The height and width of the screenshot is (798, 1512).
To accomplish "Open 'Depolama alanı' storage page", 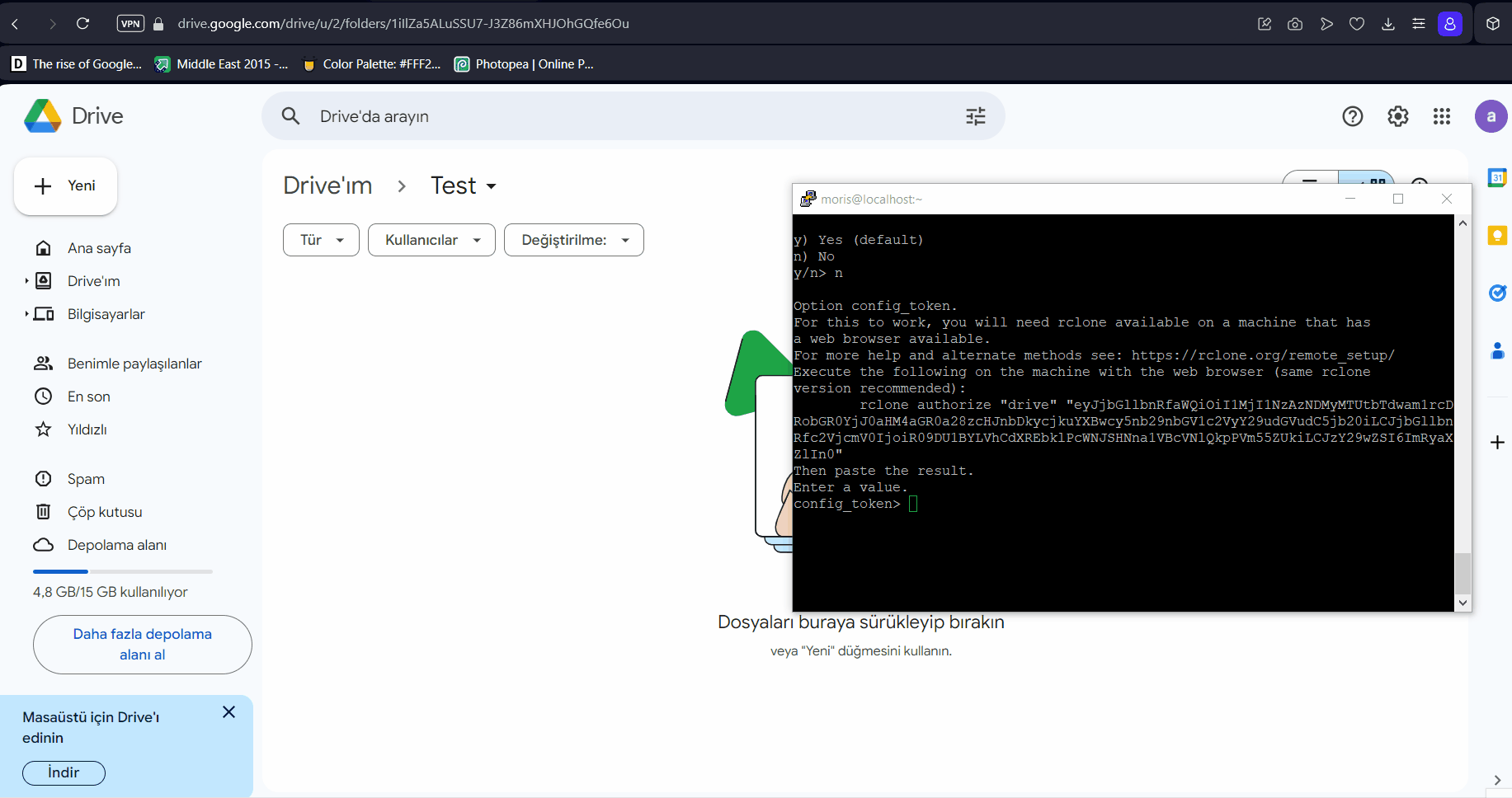I will click(x=116, y=545).
